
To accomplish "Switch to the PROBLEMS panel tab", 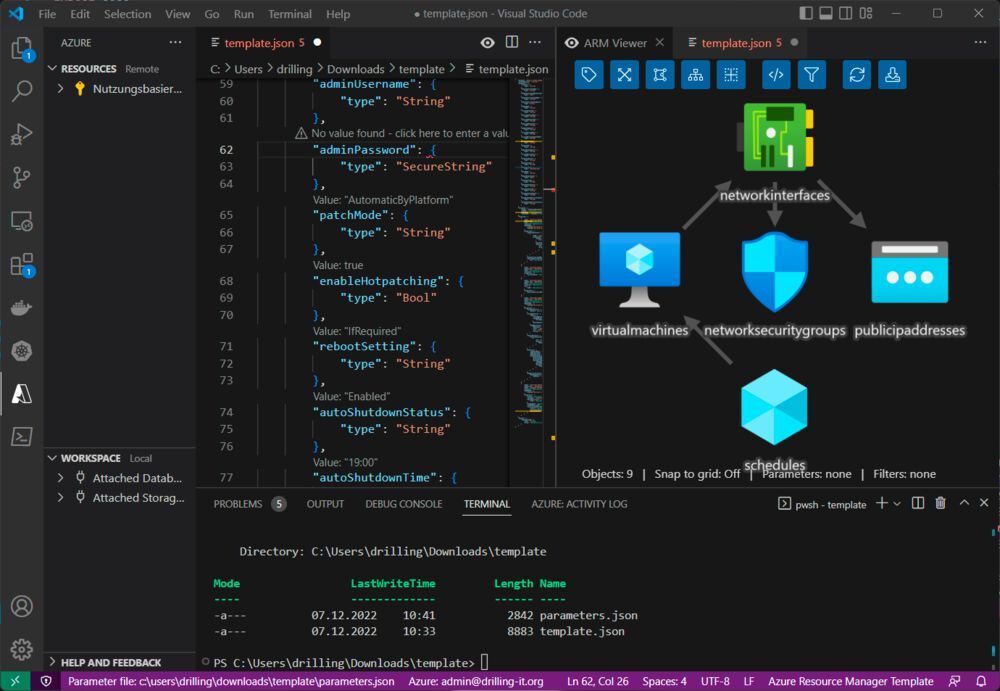I will tap(238, 504).
